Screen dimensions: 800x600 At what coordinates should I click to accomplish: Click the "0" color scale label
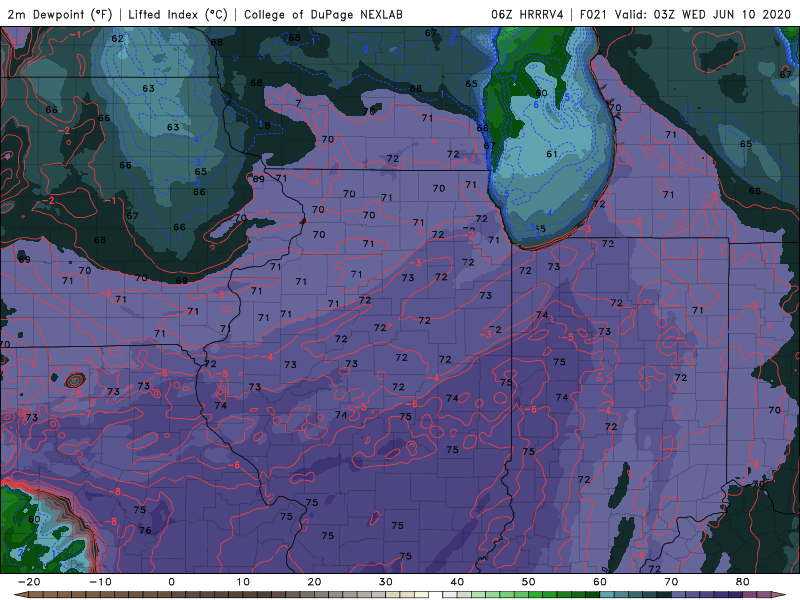(171, 582)
